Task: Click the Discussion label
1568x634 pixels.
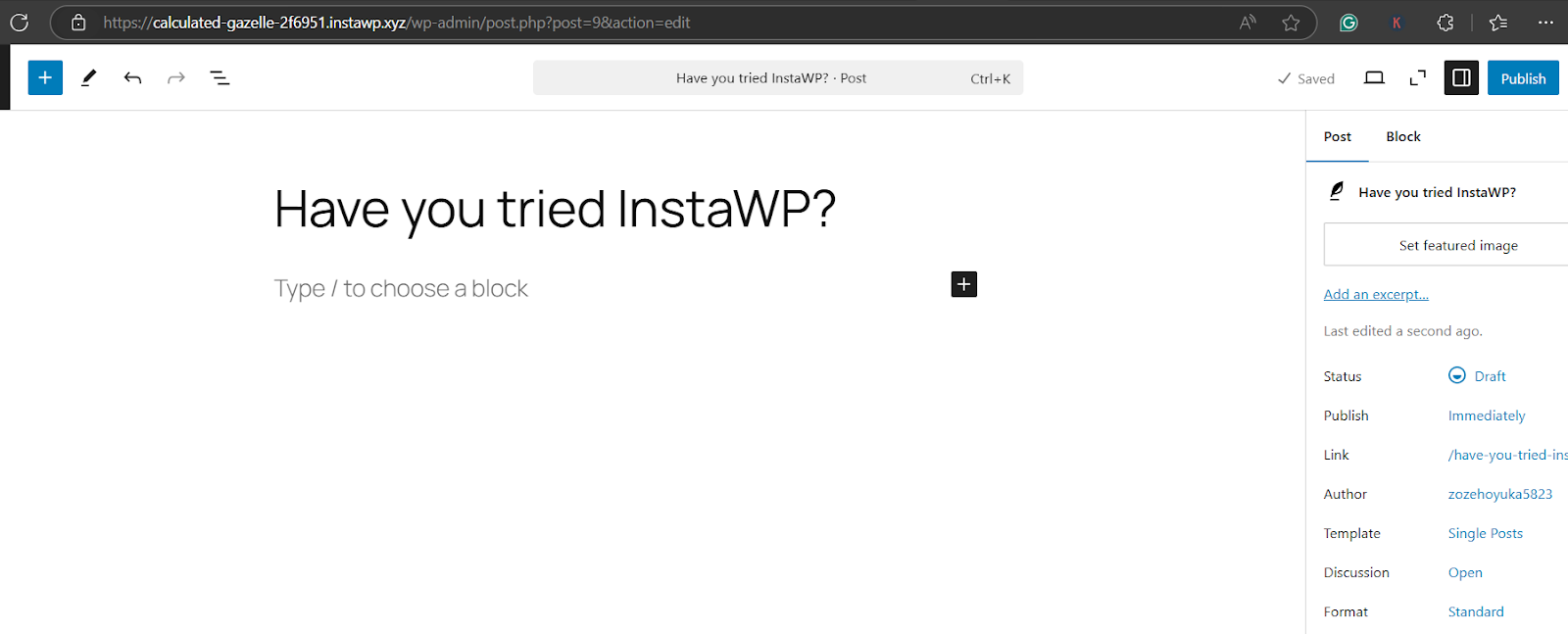Action: pos(1356,572)
